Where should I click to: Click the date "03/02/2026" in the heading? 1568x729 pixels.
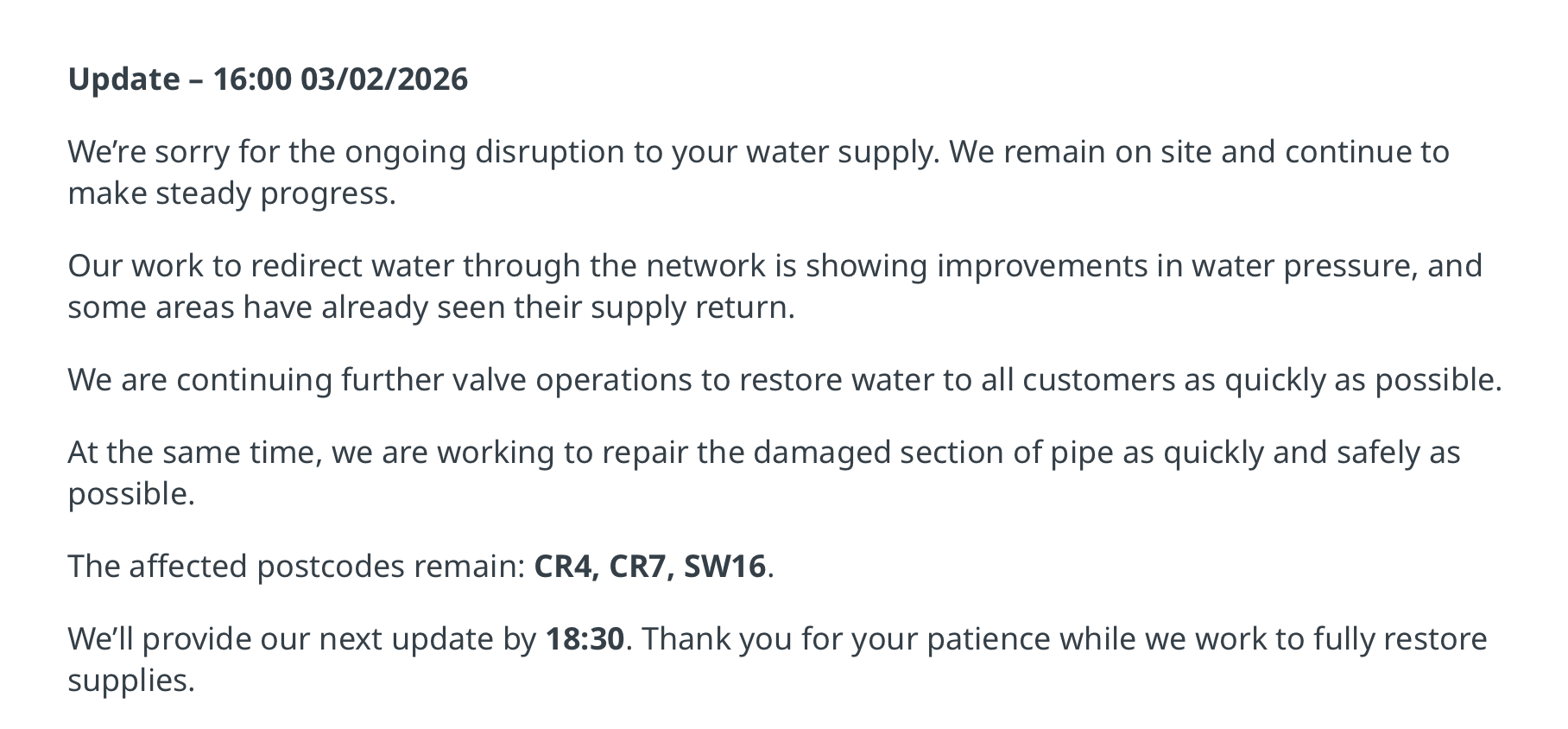tap(384, 79)
